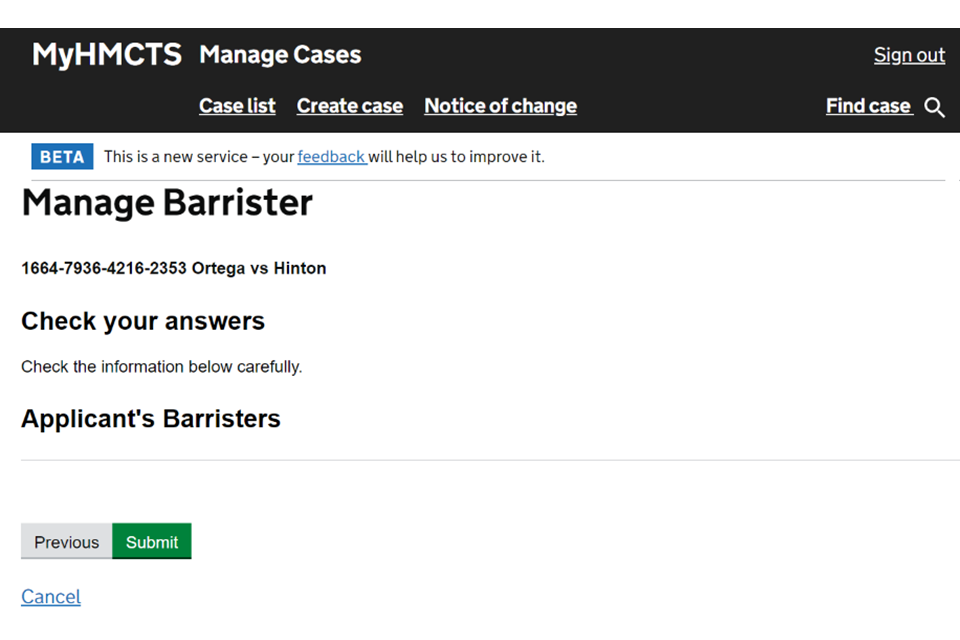Open the Case list menu item

tap(237, 106)
